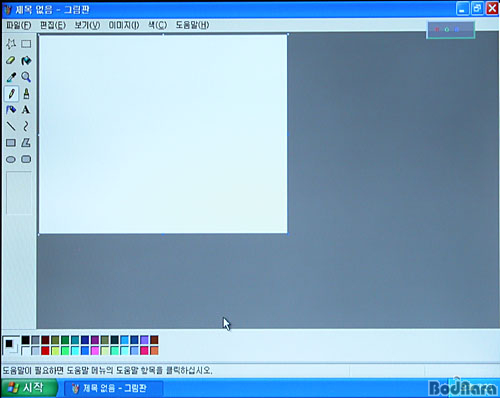Select the Magnifier tool

26,77
